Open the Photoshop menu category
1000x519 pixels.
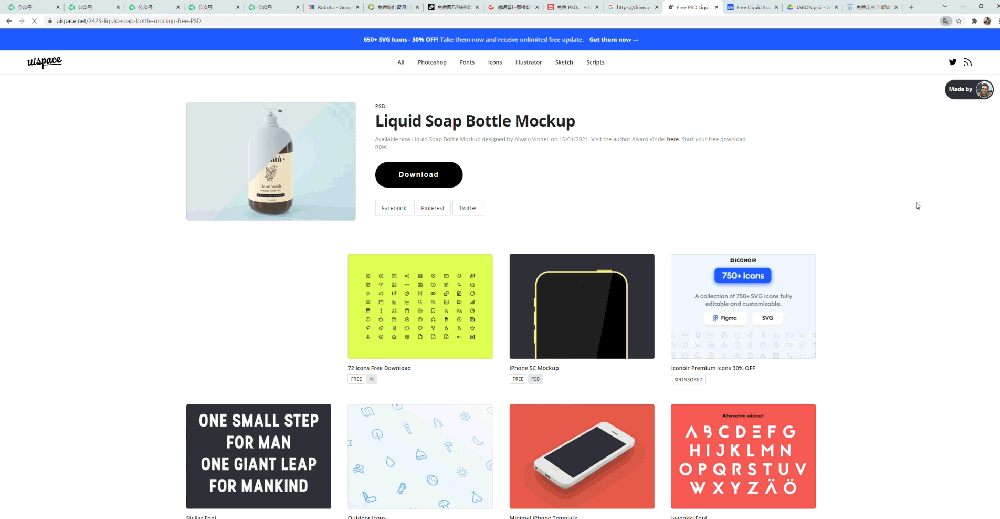pyautogui.click(x=432, y=62)
